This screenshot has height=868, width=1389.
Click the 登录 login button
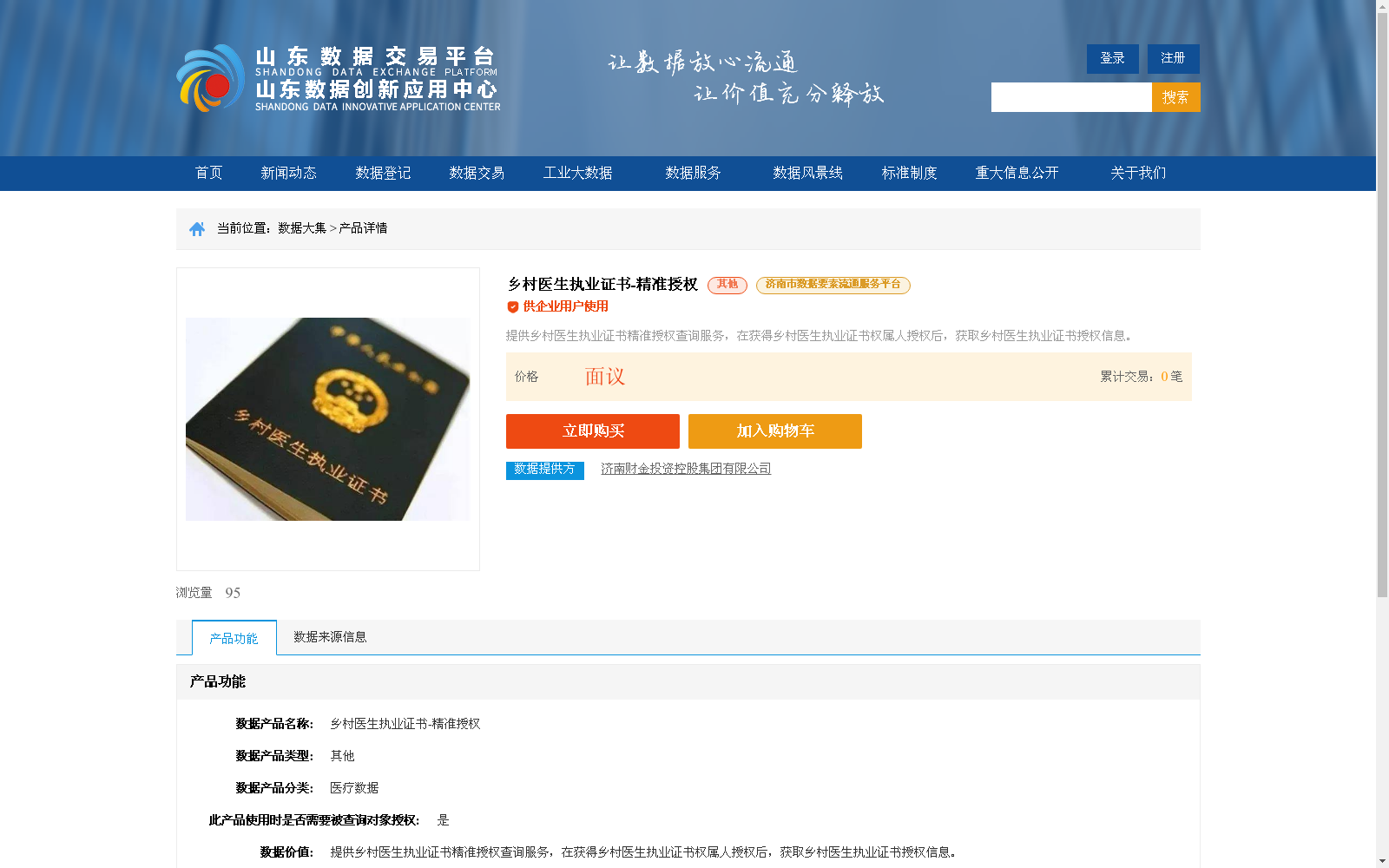click(x=1112, y=58)
